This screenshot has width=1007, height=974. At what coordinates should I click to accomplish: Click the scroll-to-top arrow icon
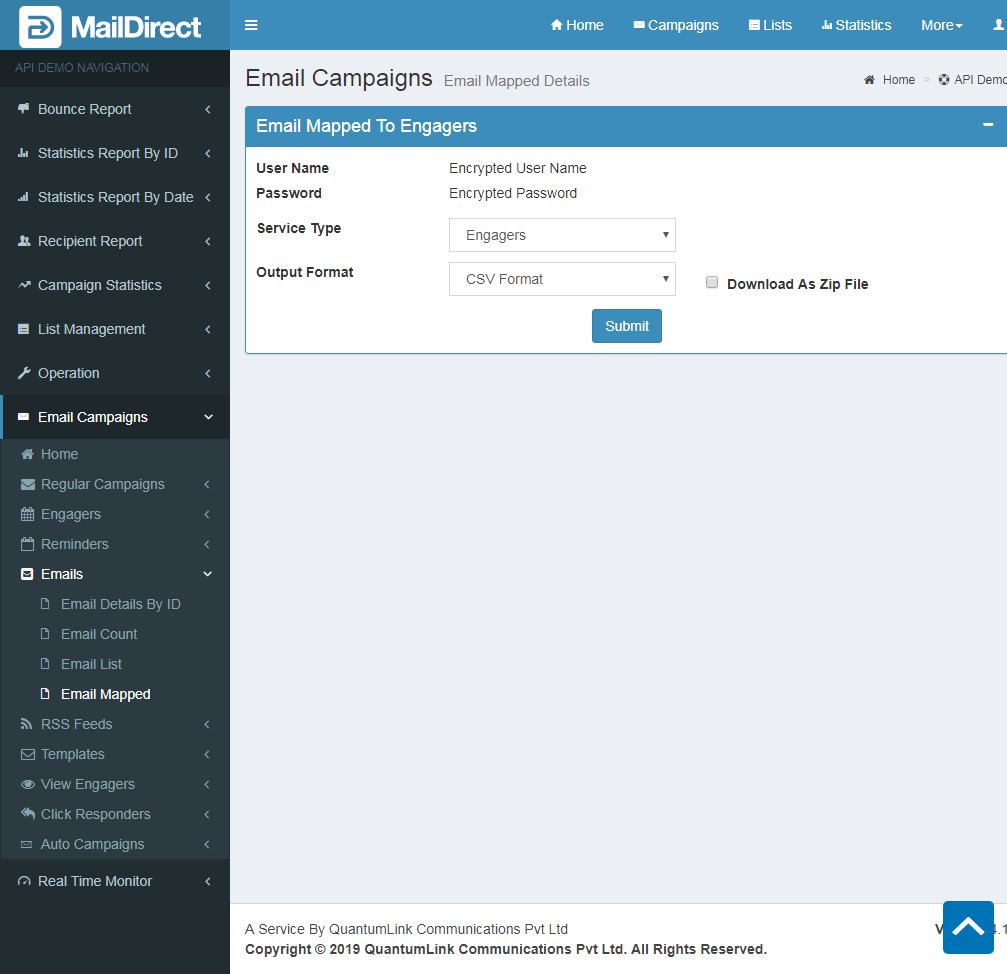(967, 927)
